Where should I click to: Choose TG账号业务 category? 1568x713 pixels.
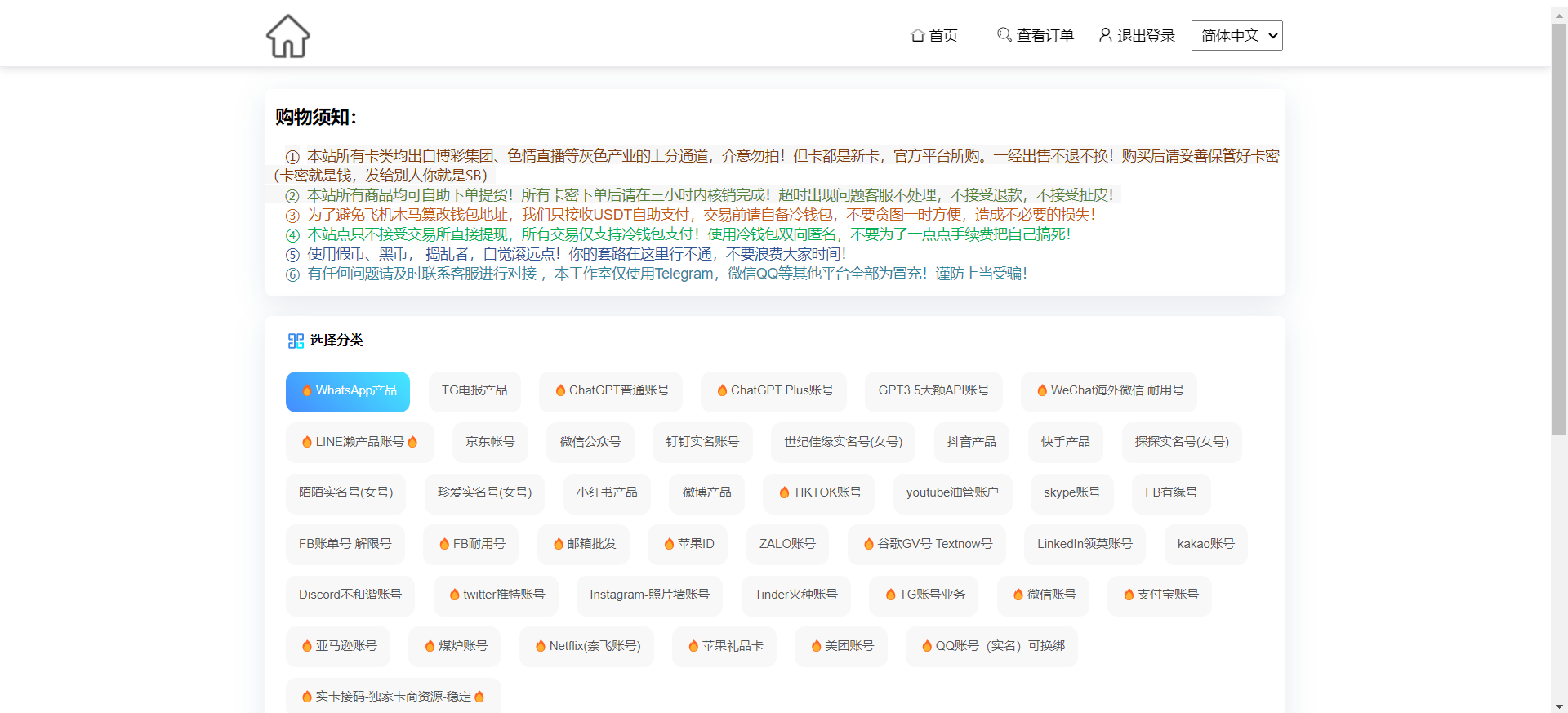(x=924, y=595)
